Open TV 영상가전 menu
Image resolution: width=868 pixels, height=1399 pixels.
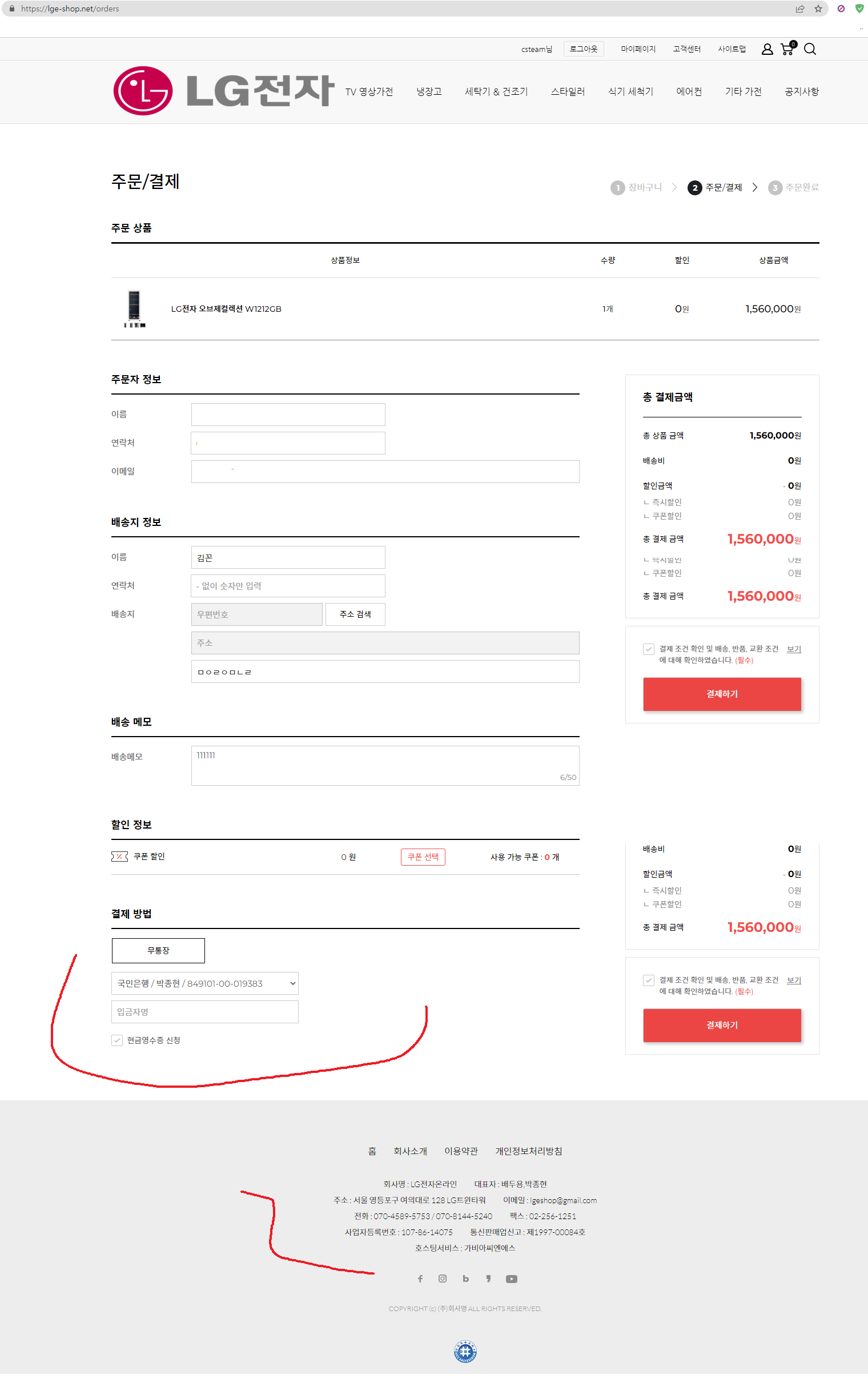(x=369, y=92)
